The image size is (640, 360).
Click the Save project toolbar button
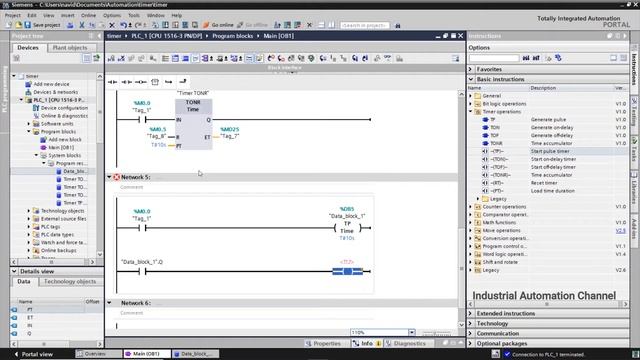42,25
